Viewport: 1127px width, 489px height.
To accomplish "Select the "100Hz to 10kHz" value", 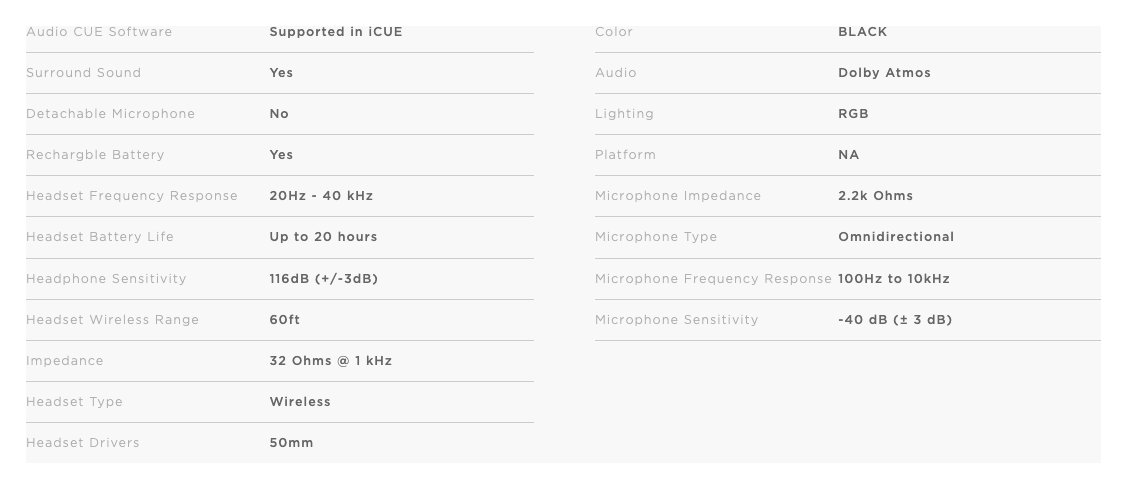I will [x=893, y=279].
